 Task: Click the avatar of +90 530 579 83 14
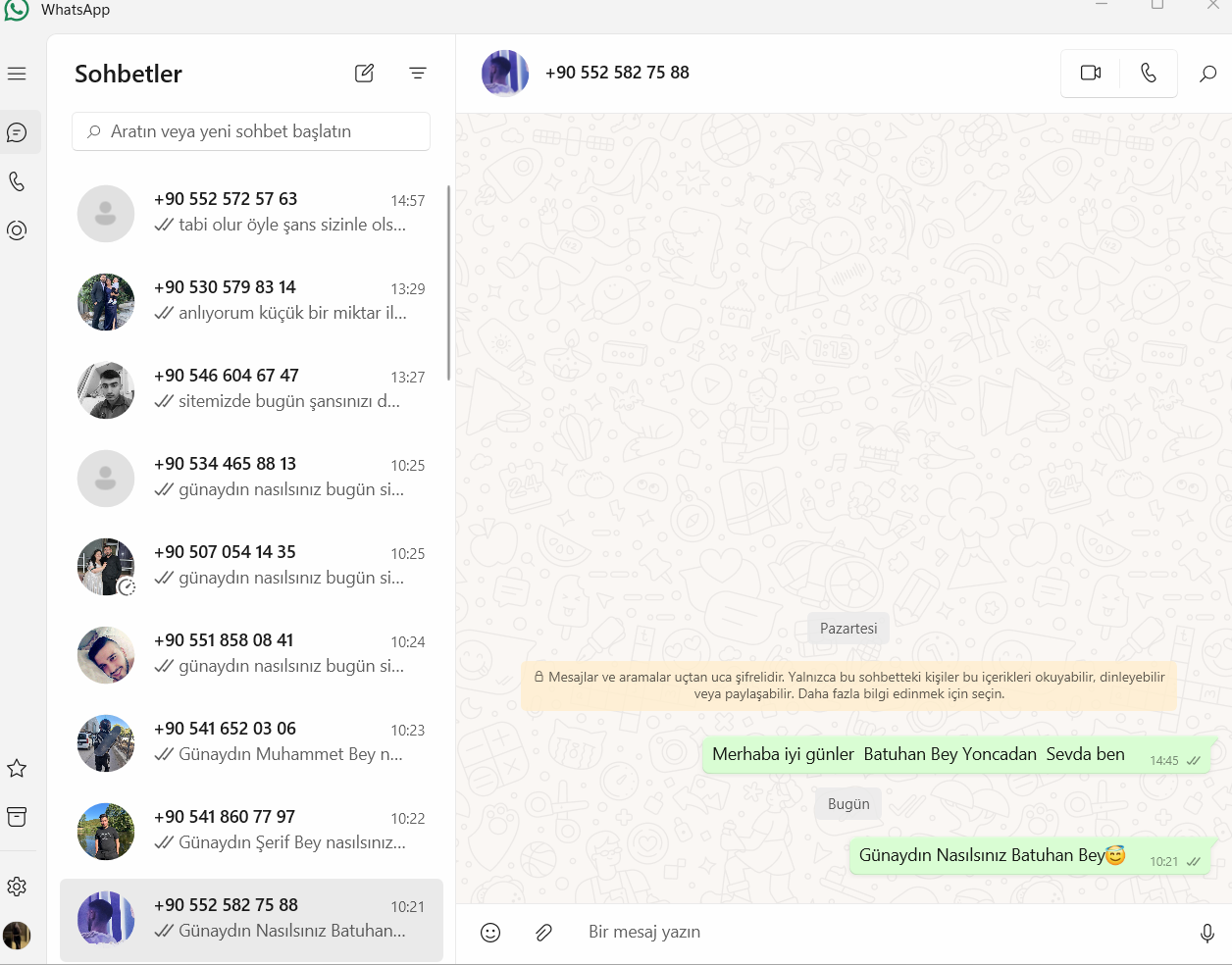click(x=106, y=302)
